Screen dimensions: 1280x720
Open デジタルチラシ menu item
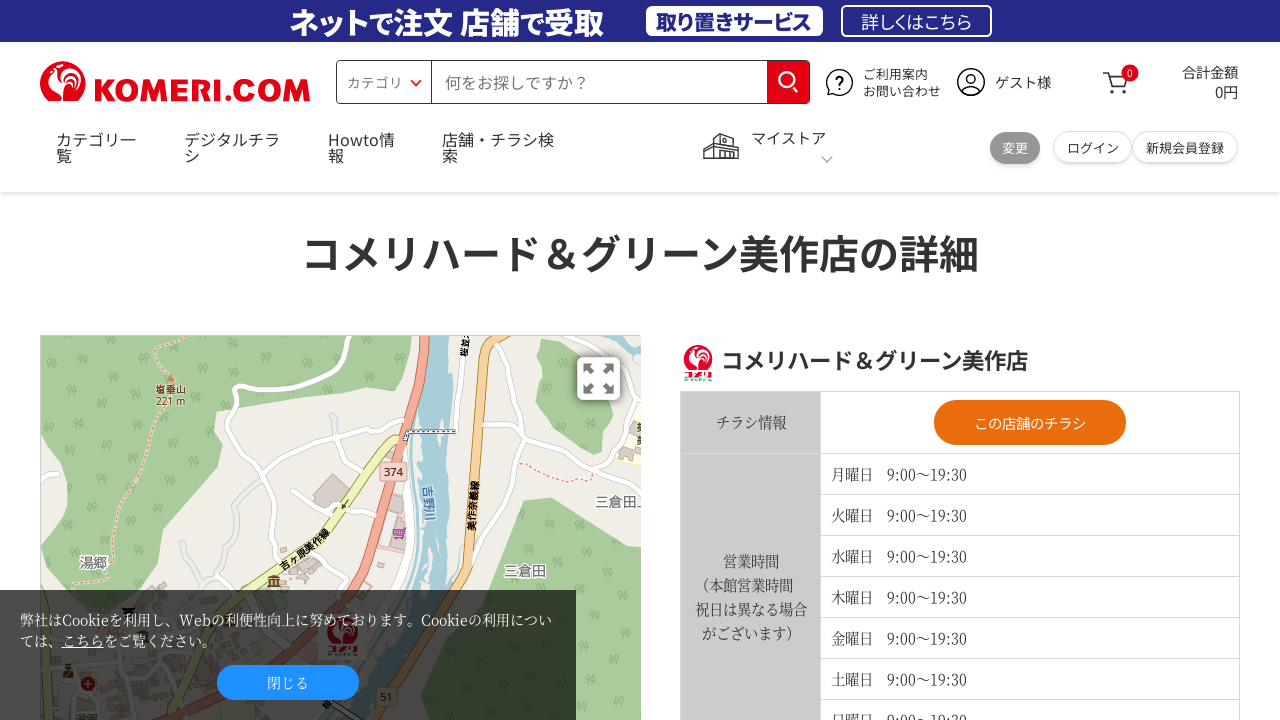point(231,147)
